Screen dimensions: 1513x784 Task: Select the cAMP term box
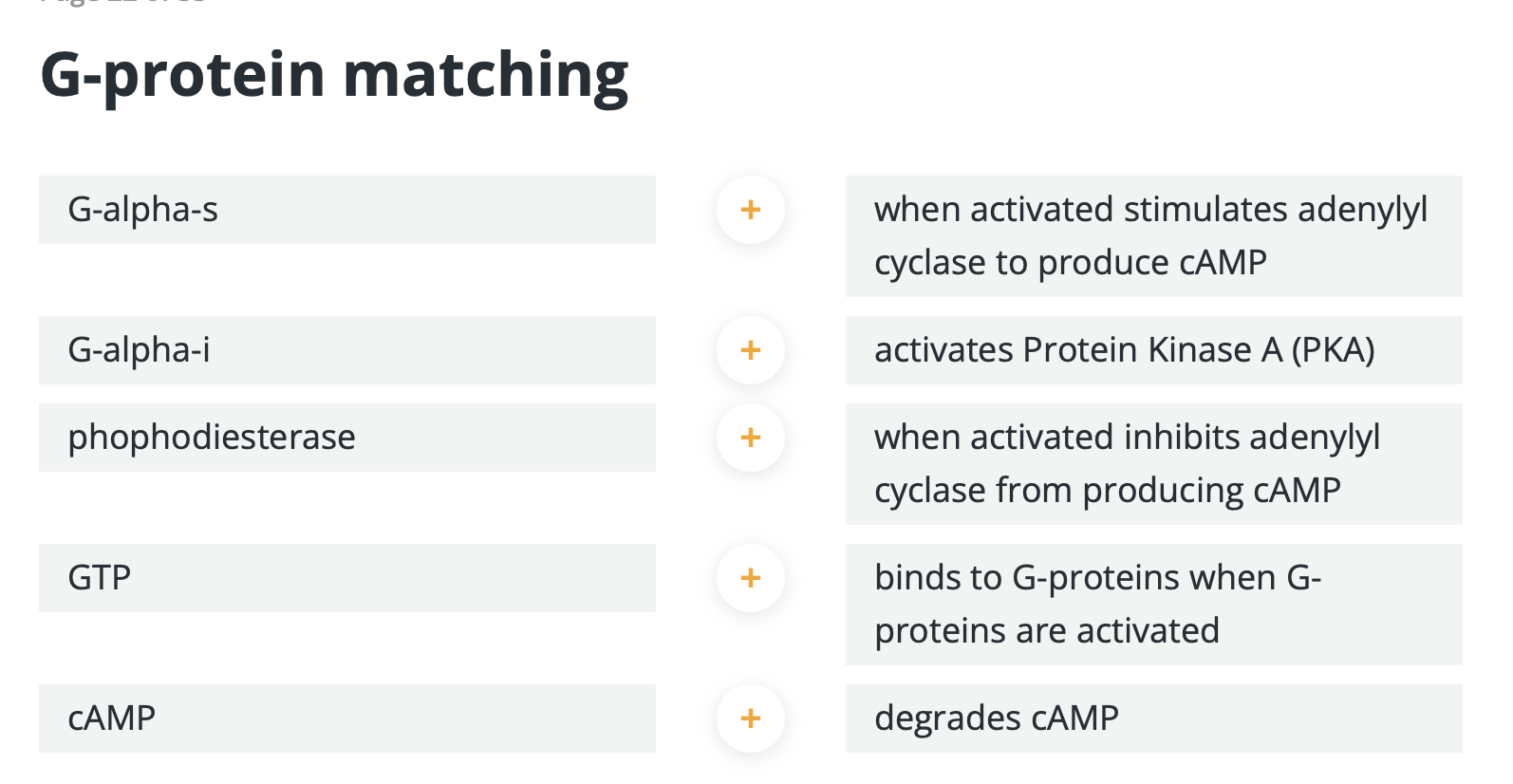pyautogui.click(x=346, y=719)
